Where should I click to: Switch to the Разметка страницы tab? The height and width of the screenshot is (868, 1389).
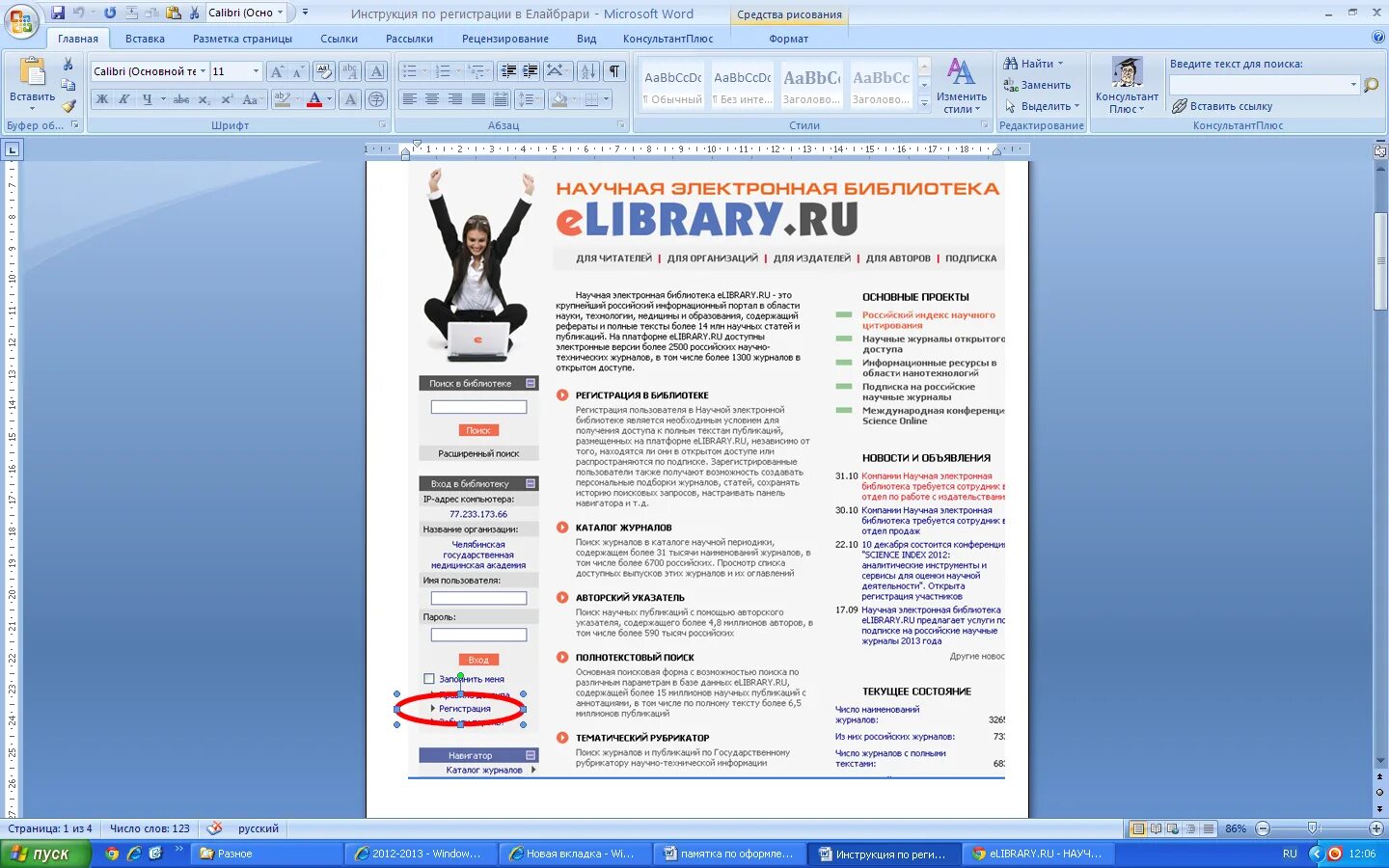[242, 39]
